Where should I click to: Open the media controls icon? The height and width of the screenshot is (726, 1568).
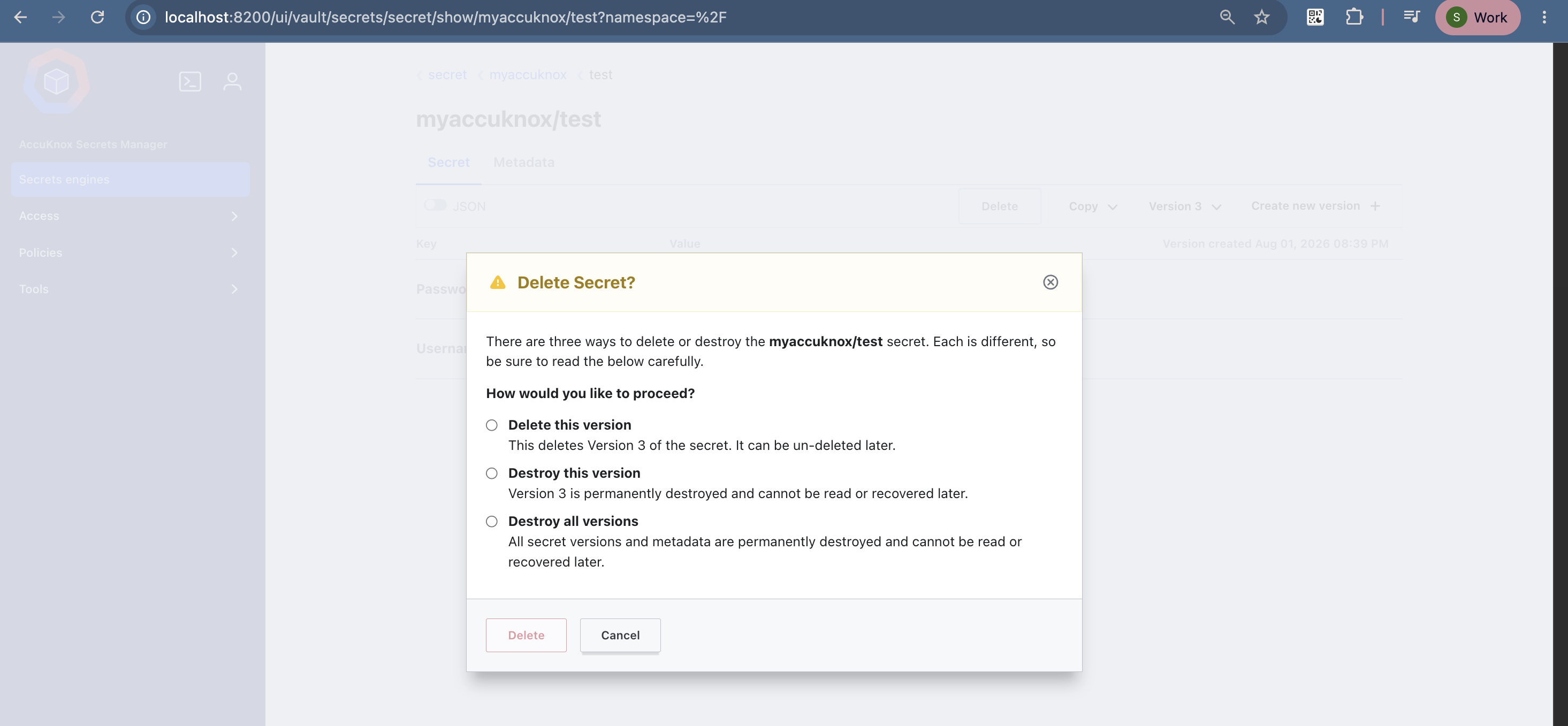tap(1412, 17)
